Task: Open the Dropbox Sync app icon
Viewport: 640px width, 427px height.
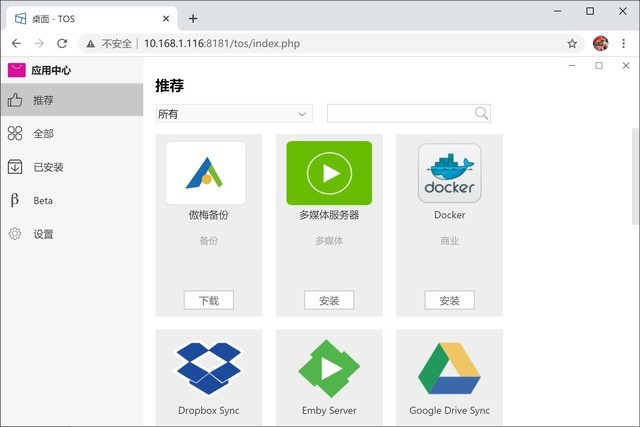Action: tap(209, 369)
